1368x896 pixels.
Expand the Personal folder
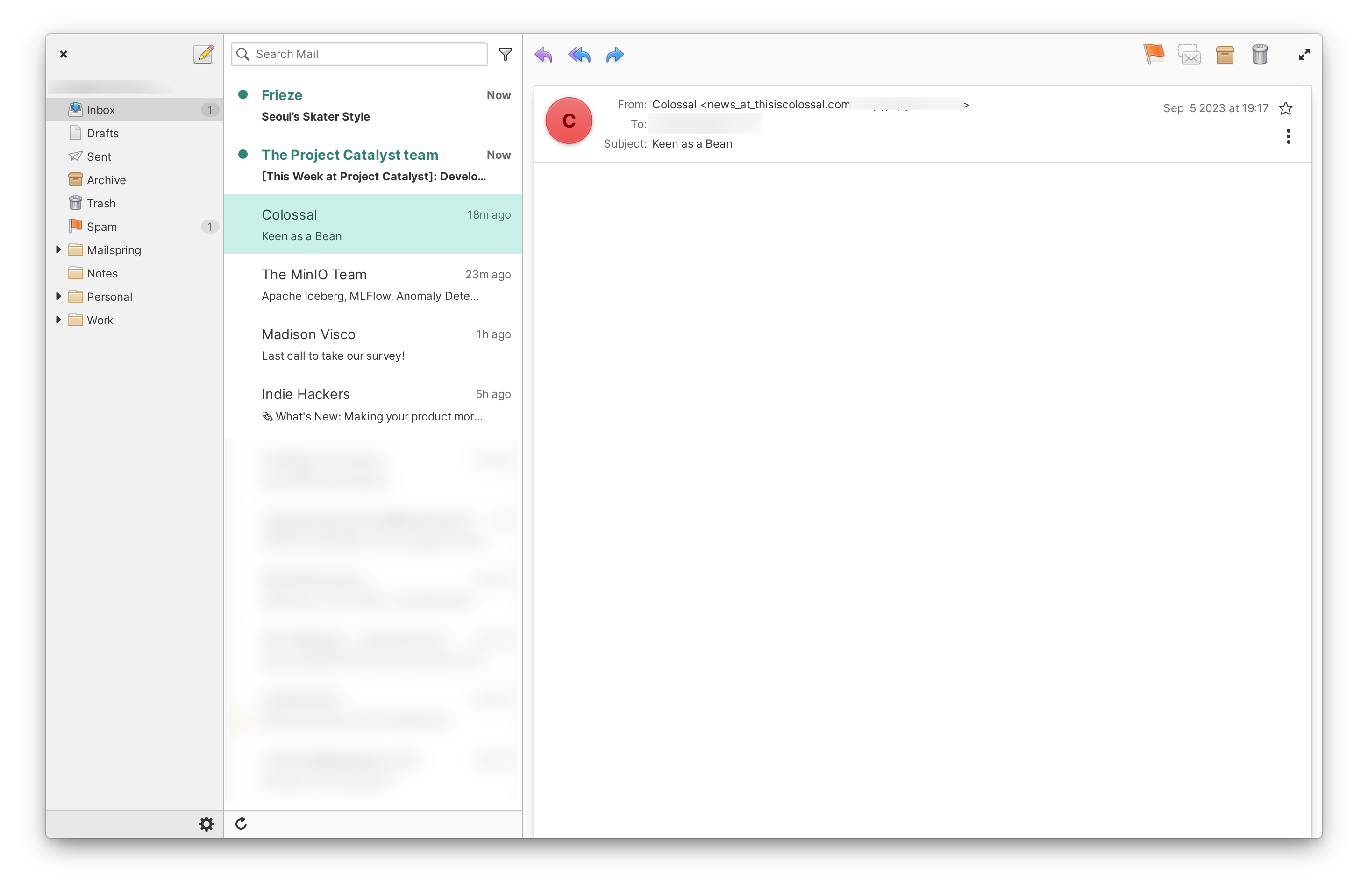[x=58, y=296]
